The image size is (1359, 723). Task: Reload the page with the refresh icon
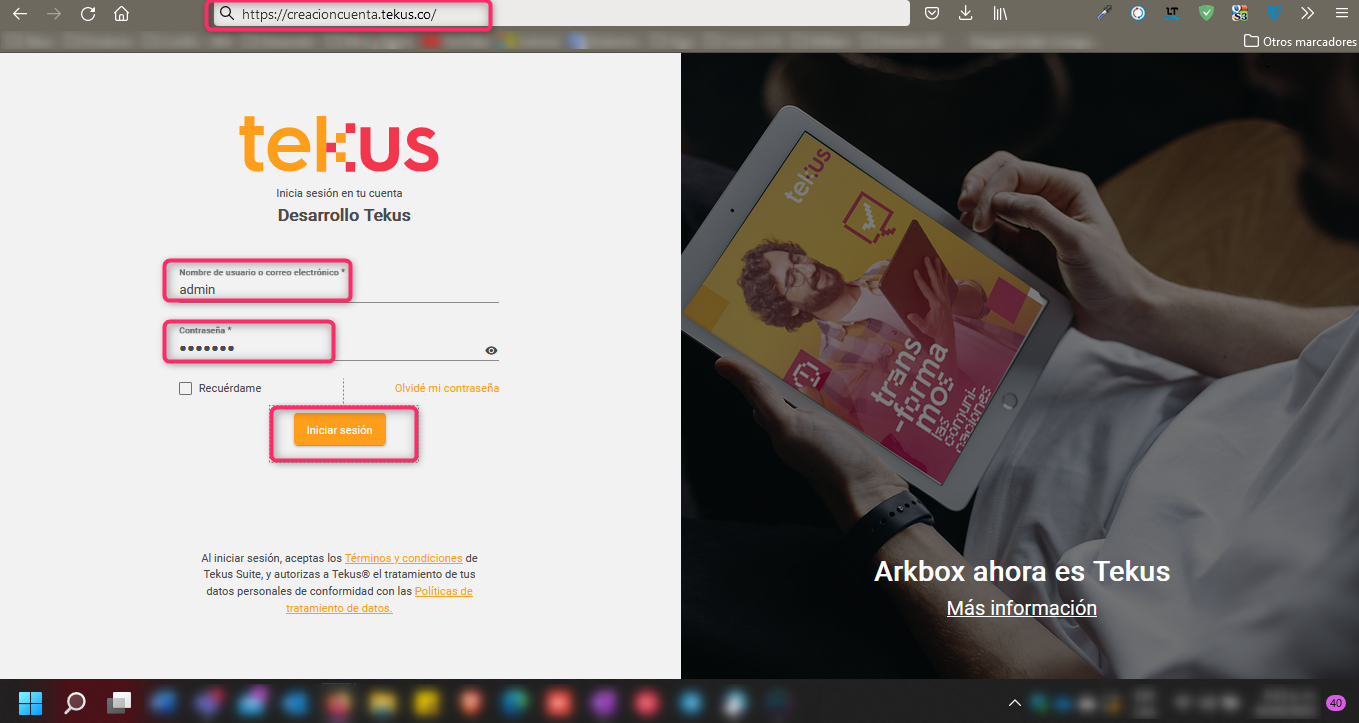(88, 14)
